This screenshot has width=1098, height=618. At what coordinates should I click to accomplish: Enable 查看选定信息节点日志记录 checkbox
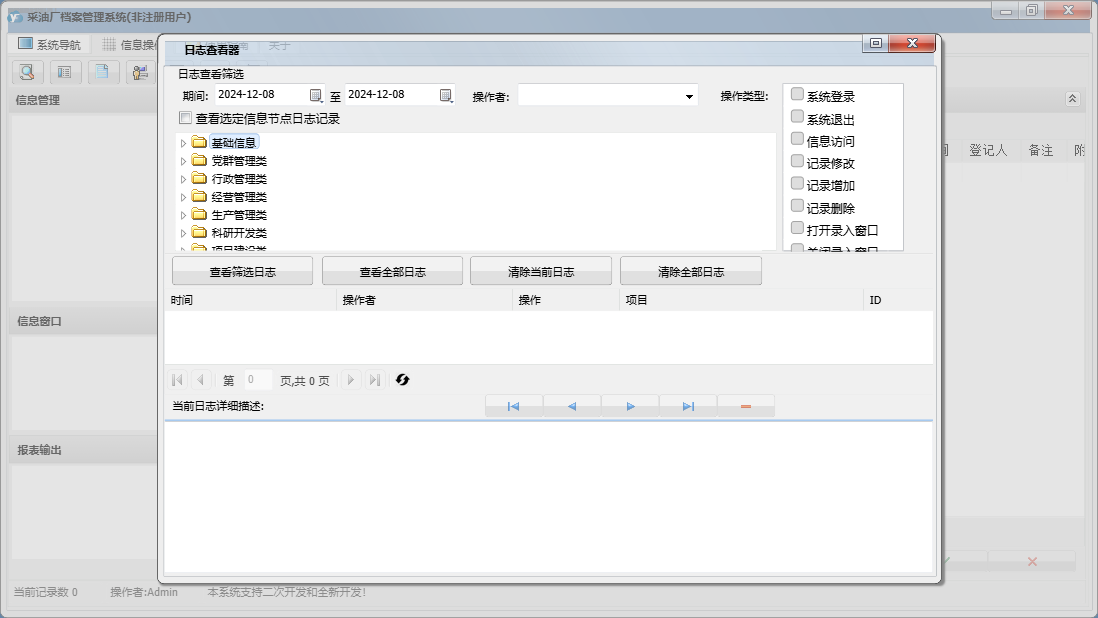pos(185,118)
